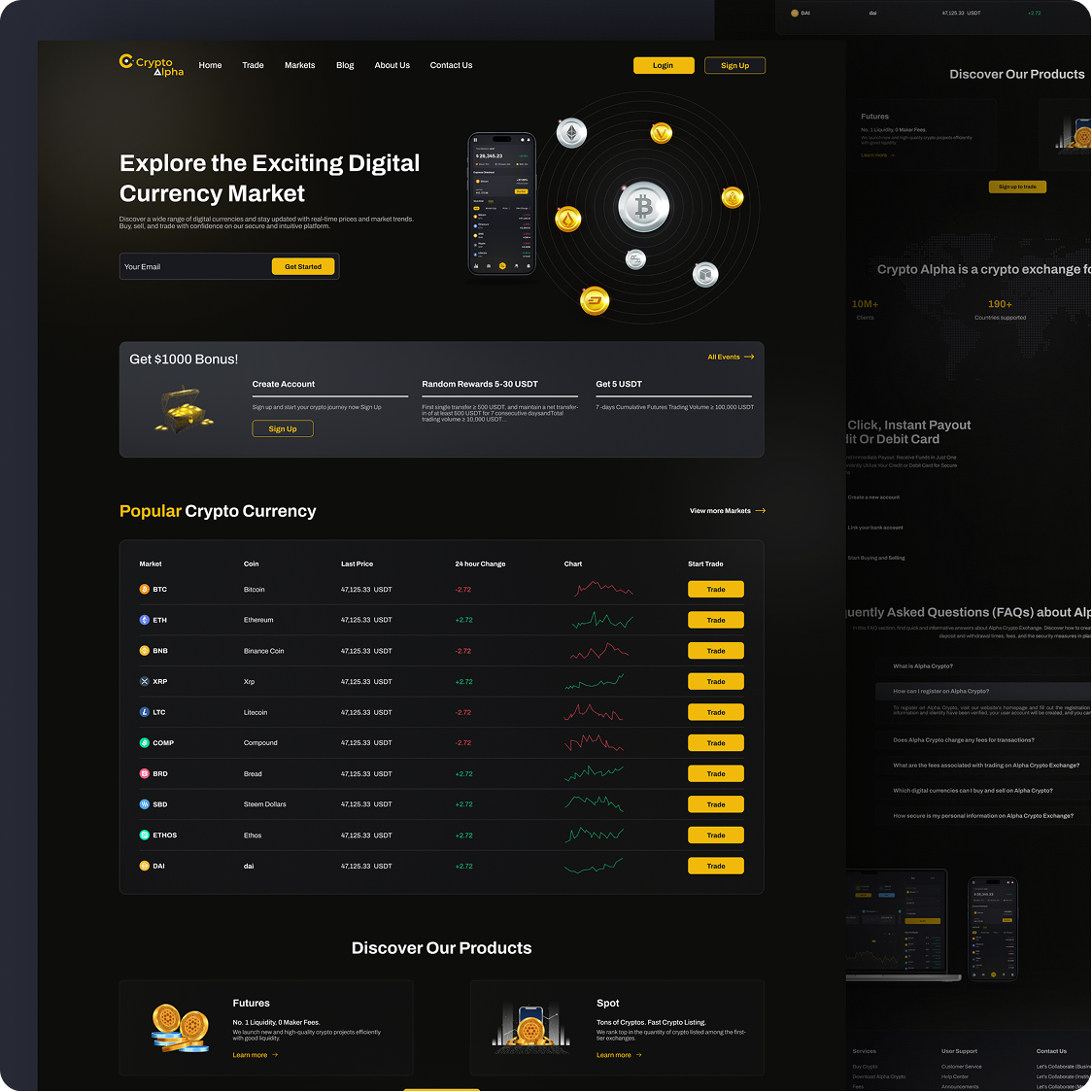Click the Crypto Alpha logo icon
The width and height of the screenshot is (1092, 1092).
tap(125, 61)
